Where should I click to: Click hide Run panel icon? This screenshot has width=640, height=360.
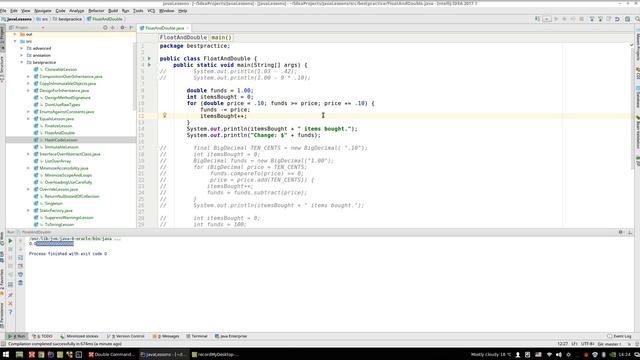[x=630, y=232]
